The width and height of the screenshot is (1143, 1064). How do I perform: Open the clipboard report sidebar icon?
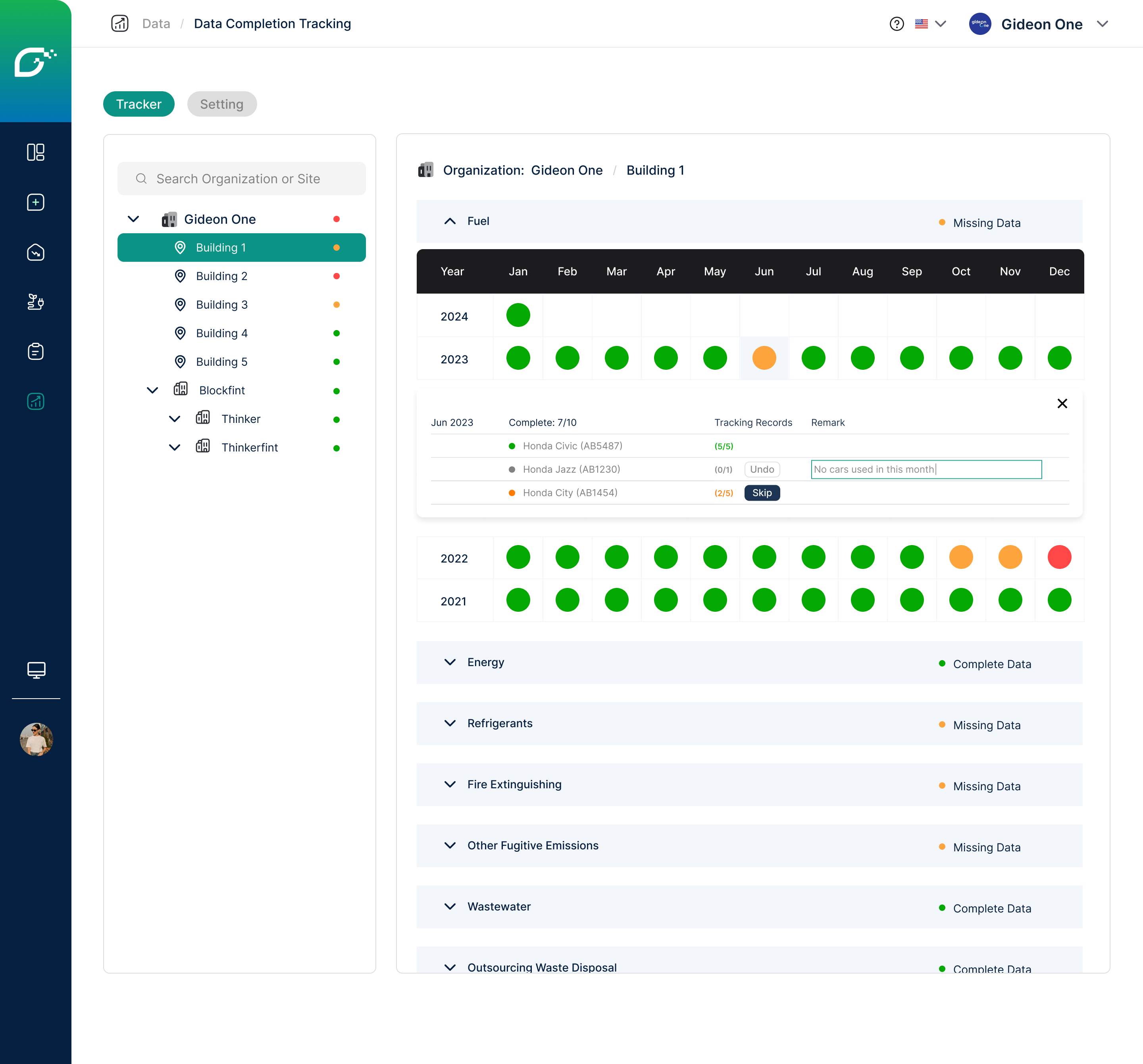click(36, 351)
